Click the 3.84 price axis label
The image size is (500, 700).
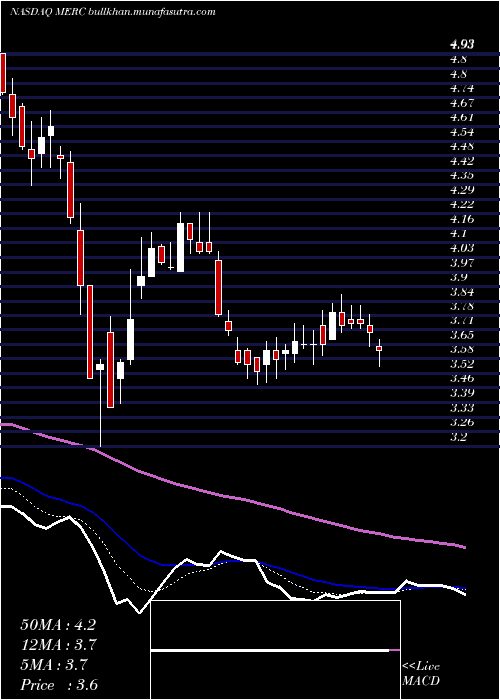click(462, 292)
